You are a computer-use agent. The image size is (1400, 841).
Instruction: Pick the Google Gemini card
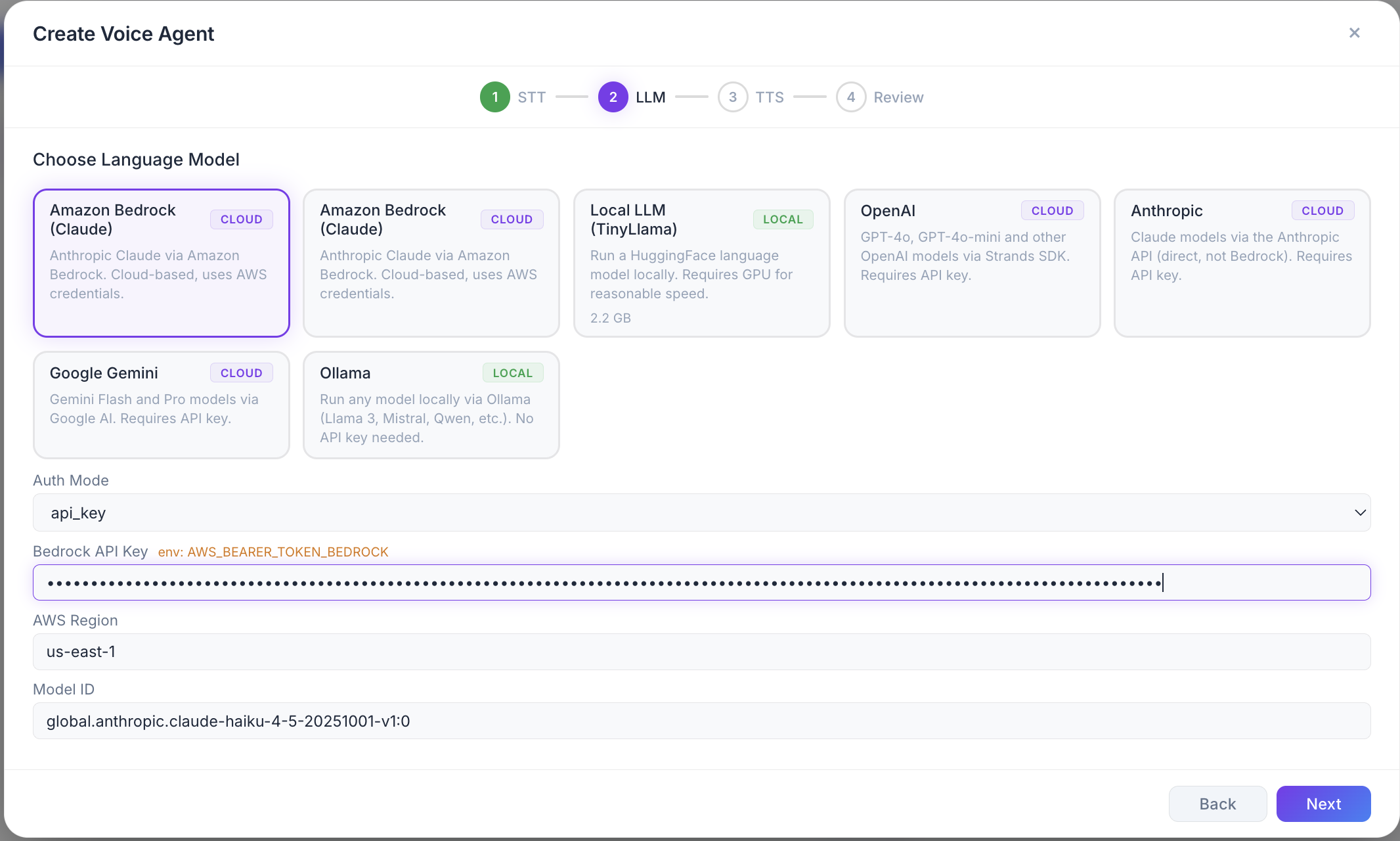tap(161, 405)
